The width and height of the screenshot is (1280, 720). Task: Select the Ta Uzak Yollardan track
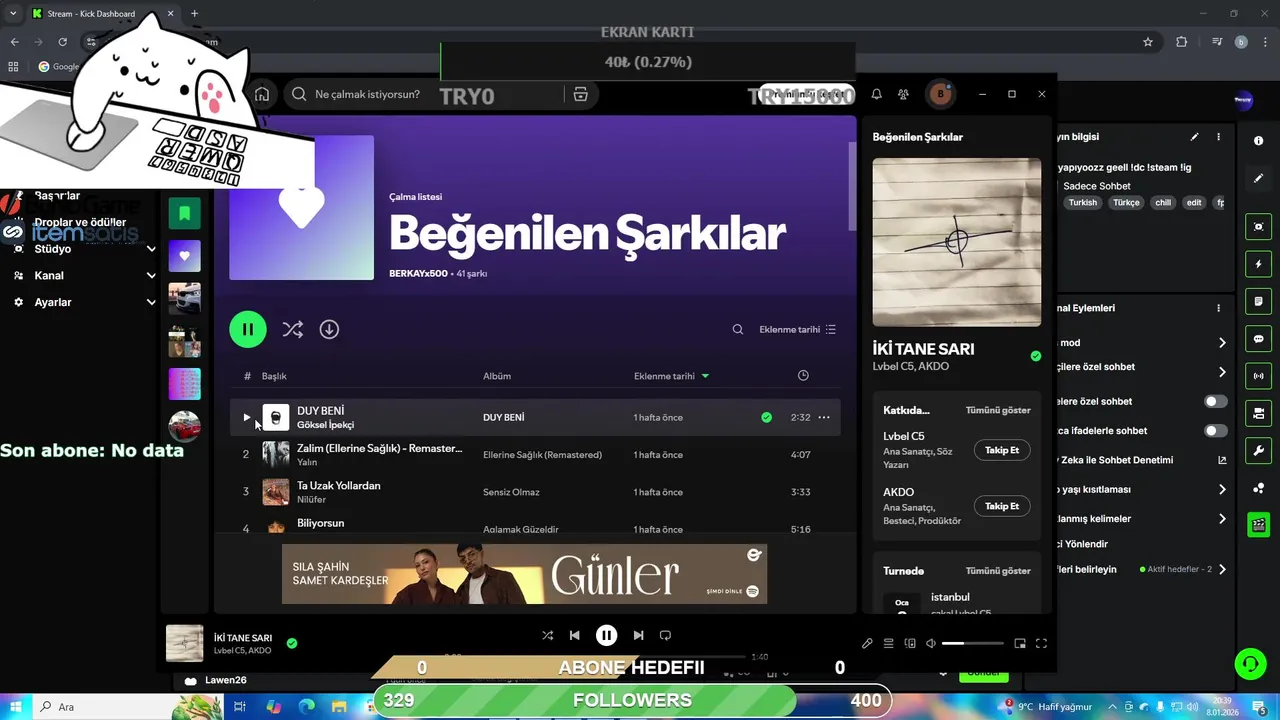pyautogui.click(x=338, y=485)
